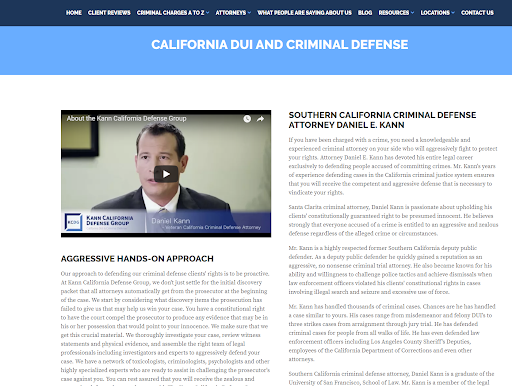Viewport: 512px width, 386px height.
Task: Open the Resources menu
Action: (394, 13)
